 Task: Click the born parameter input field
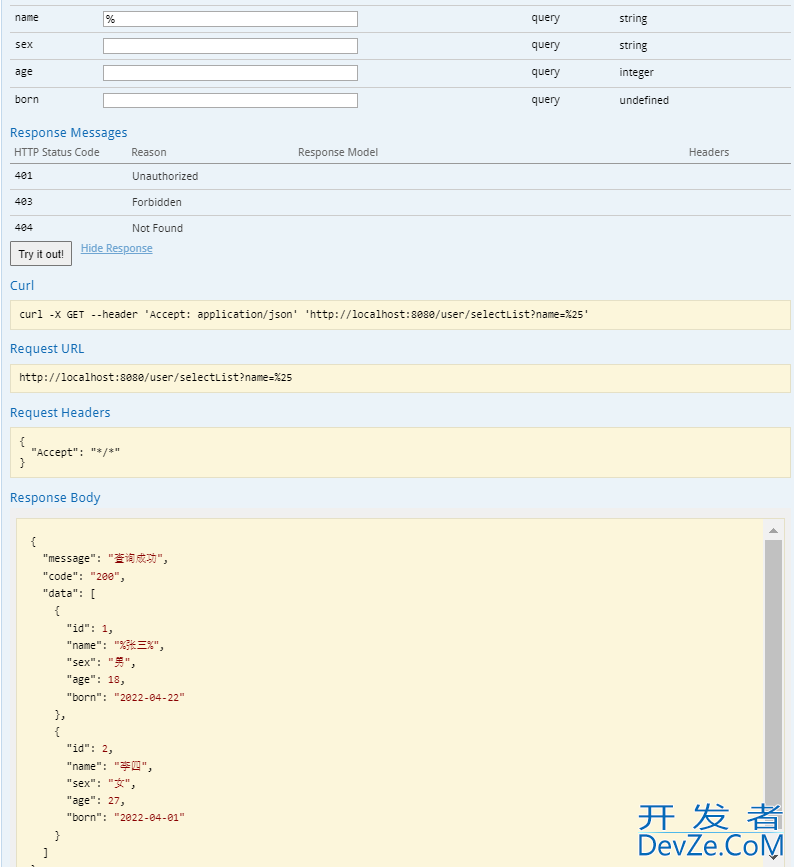click(x=230, y=100)
